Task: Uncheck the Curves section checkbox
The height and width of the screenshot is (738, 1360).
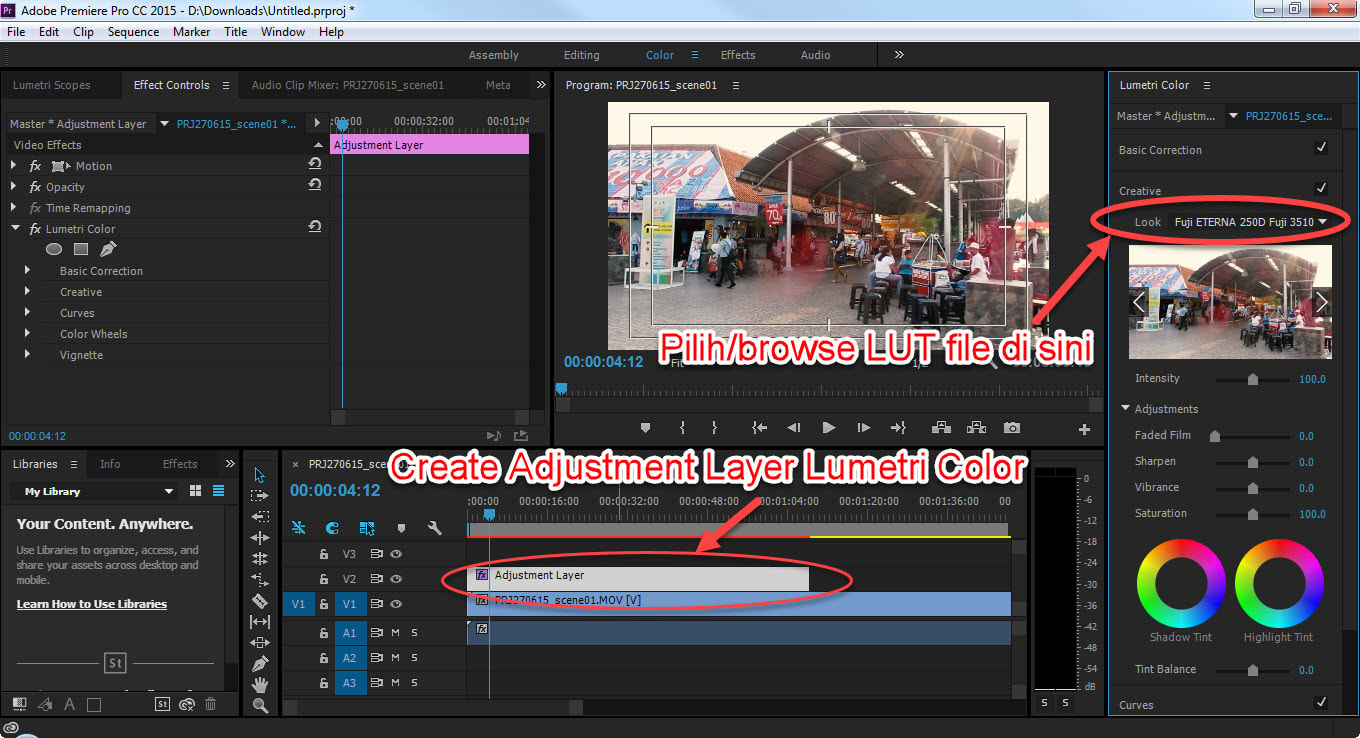Action: [1321, 703]
